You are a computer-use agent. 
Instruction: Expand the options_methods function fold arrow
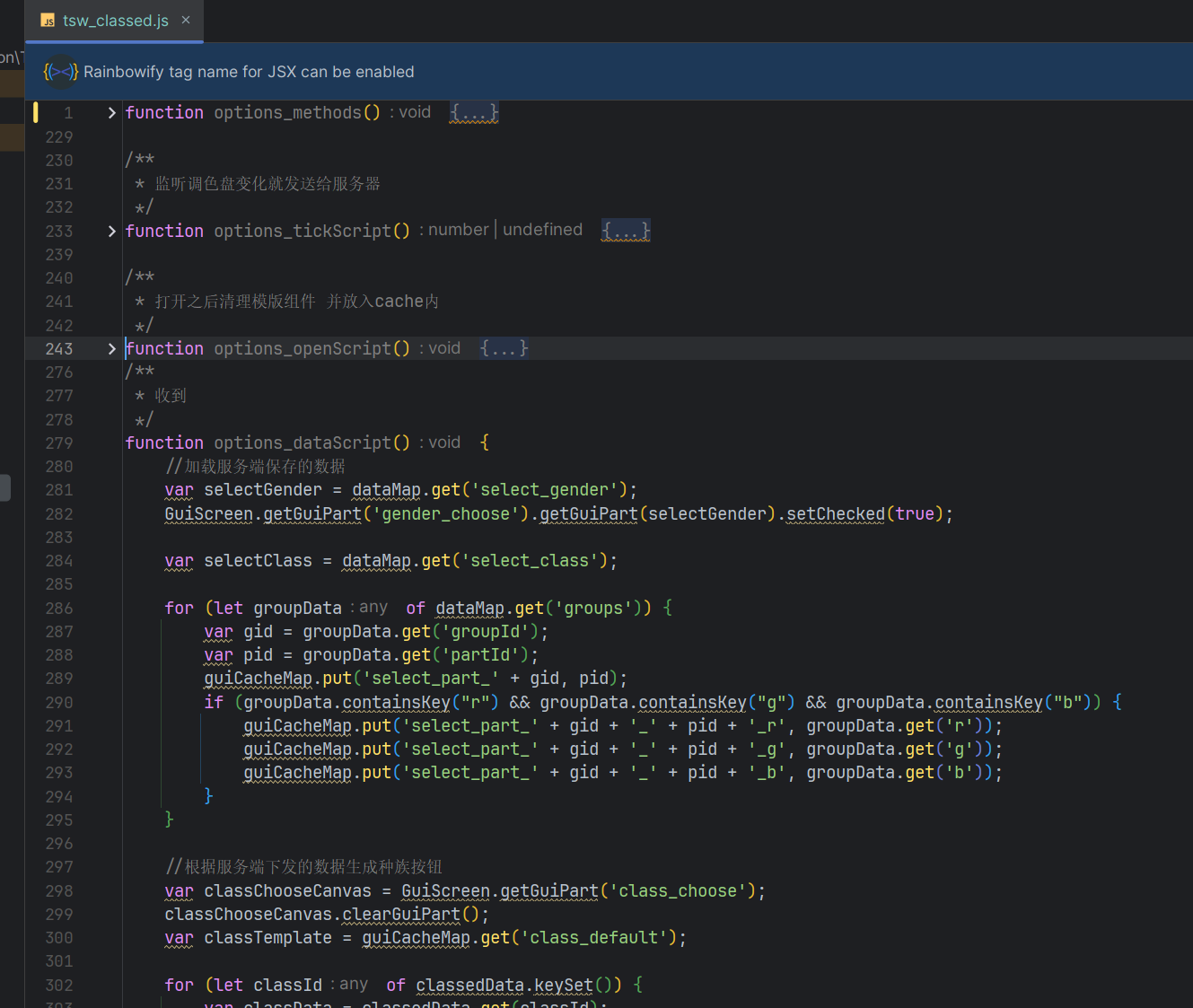(111, 113)
